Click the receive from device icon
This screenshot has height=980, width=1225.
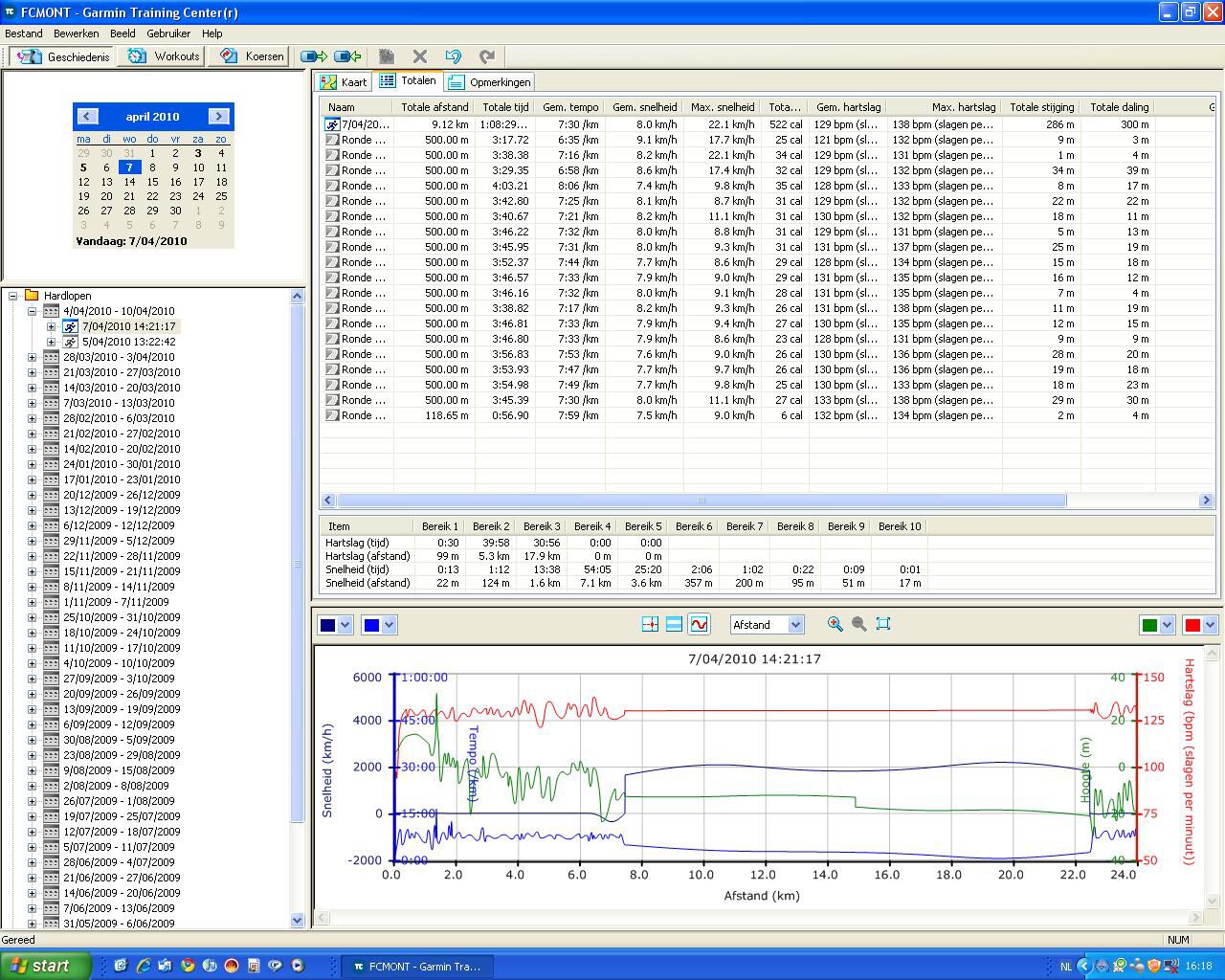(347, 56)
